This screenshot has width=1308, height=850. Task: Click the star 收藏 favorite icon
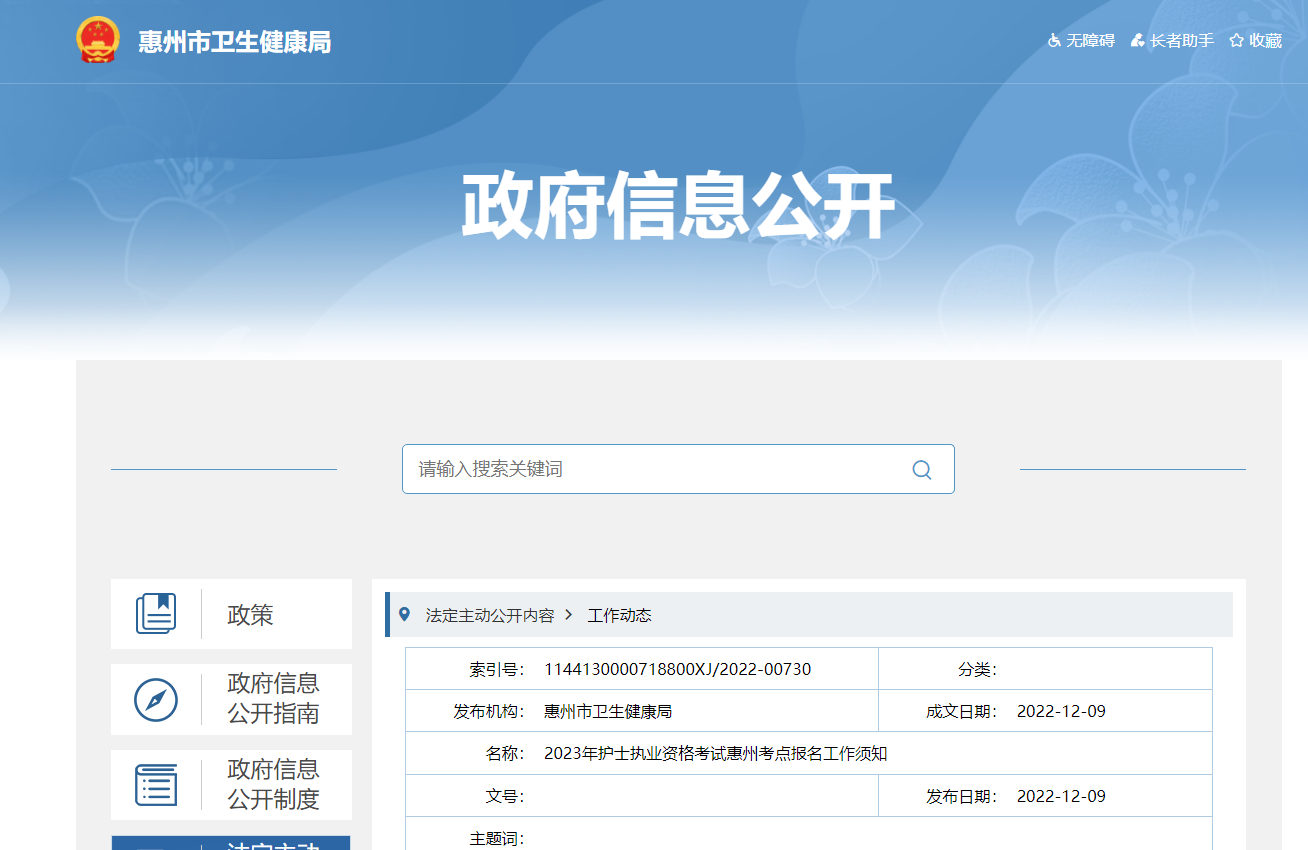tap(1236, 41)
